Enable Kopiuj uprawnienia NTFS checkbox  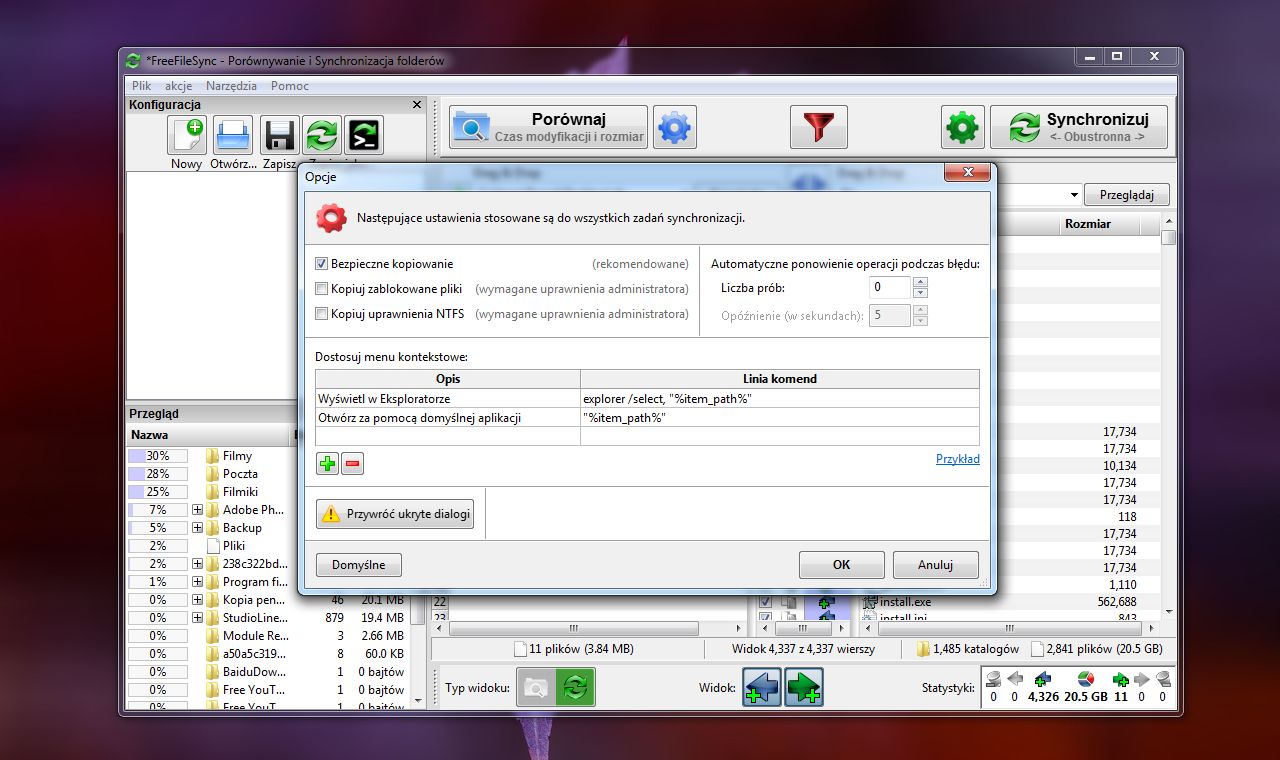322,314
